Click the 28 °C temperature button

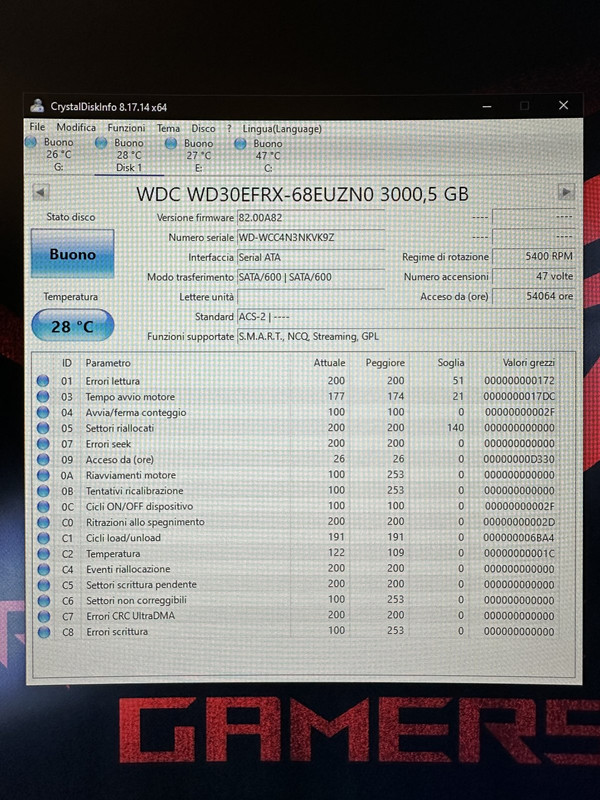coord(72,326)
